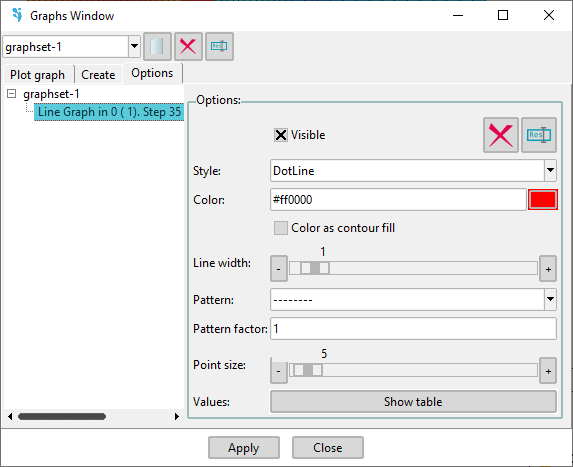Collapse the graphset-1 tree node

pos(12,94)
